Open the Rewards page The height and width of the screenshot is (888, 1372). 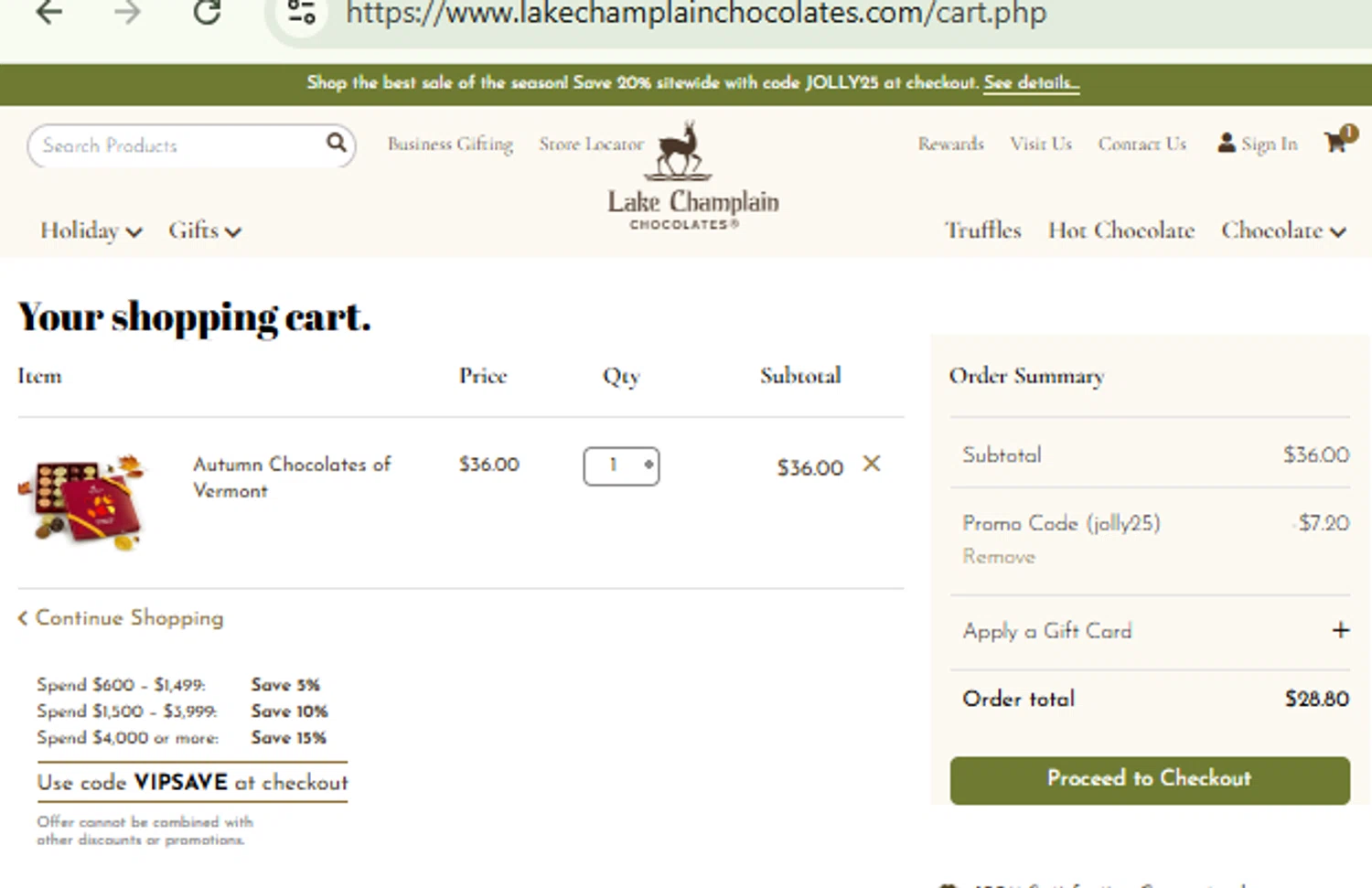coord(951,144)
